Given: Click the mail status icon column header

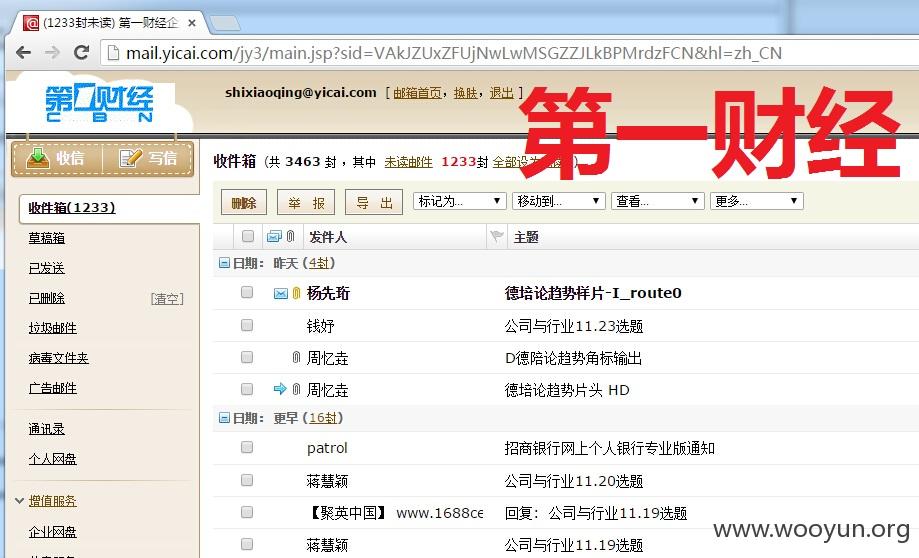Looking at the screenshot, I should (x=274, y=236).
